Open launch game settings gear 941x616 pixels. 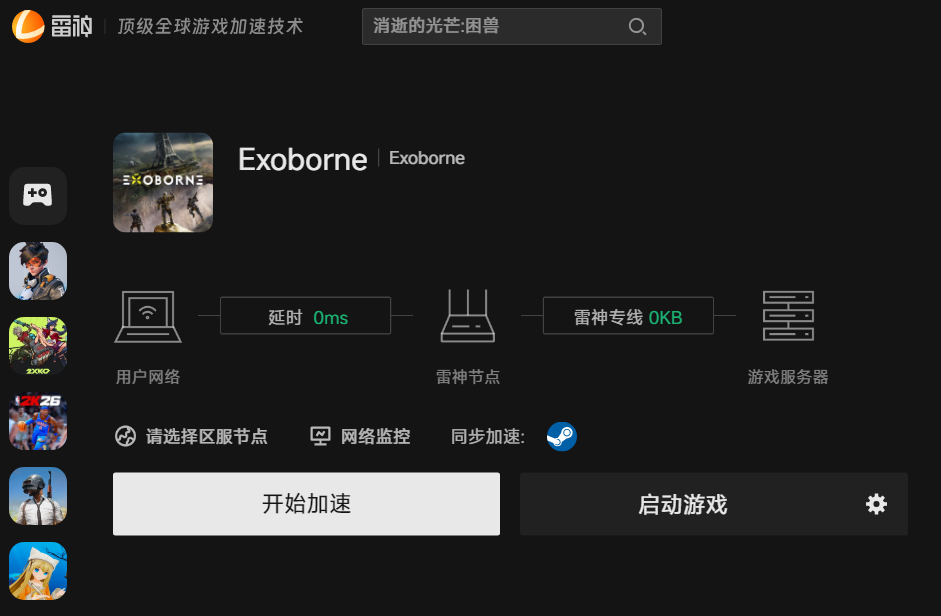876,504
